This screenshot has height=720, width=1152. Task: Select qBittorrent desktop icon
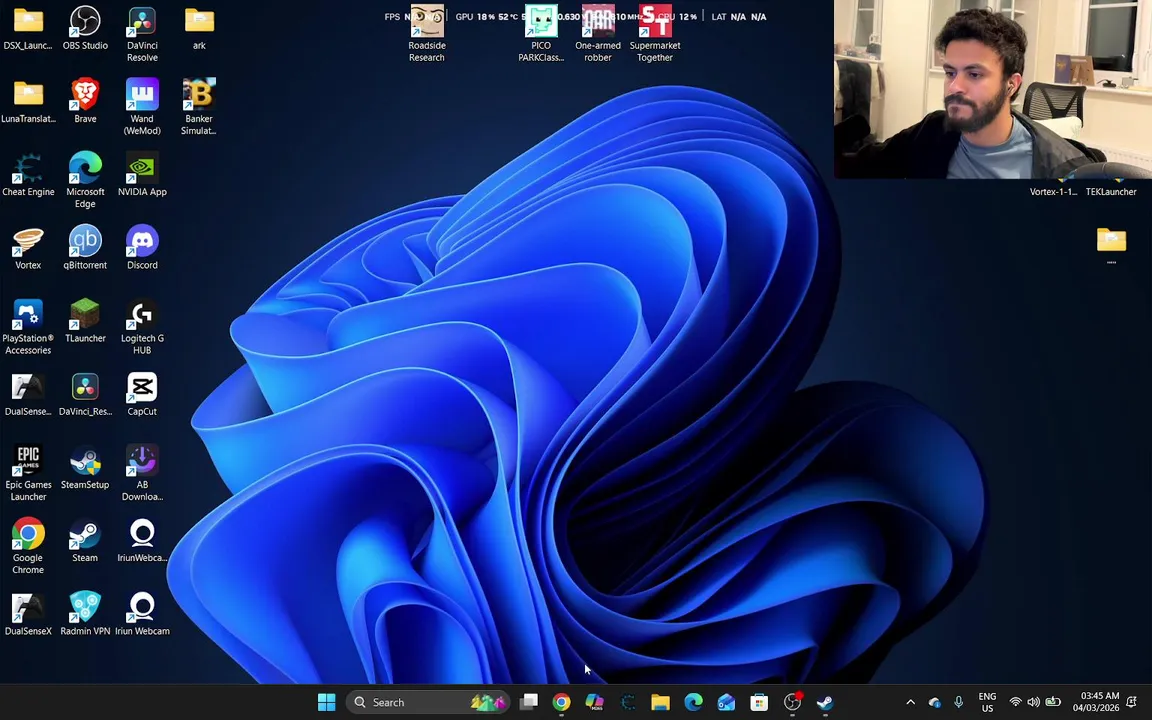[85, 248]
